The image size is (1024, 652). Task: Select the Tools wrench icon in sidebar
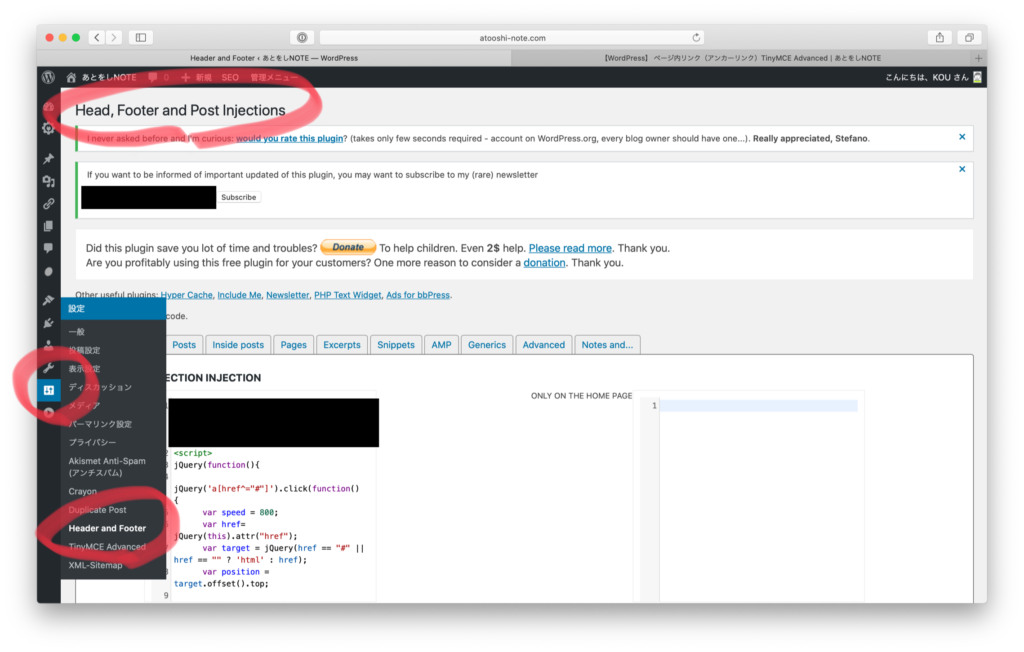point(48,368)
